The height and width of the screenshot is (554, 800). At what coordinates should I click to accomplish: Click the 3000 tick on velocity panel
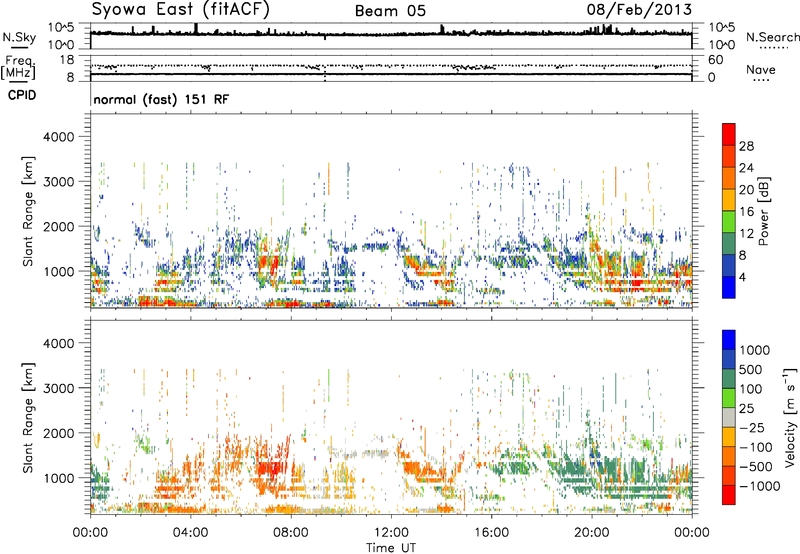(x=58, y=388)
